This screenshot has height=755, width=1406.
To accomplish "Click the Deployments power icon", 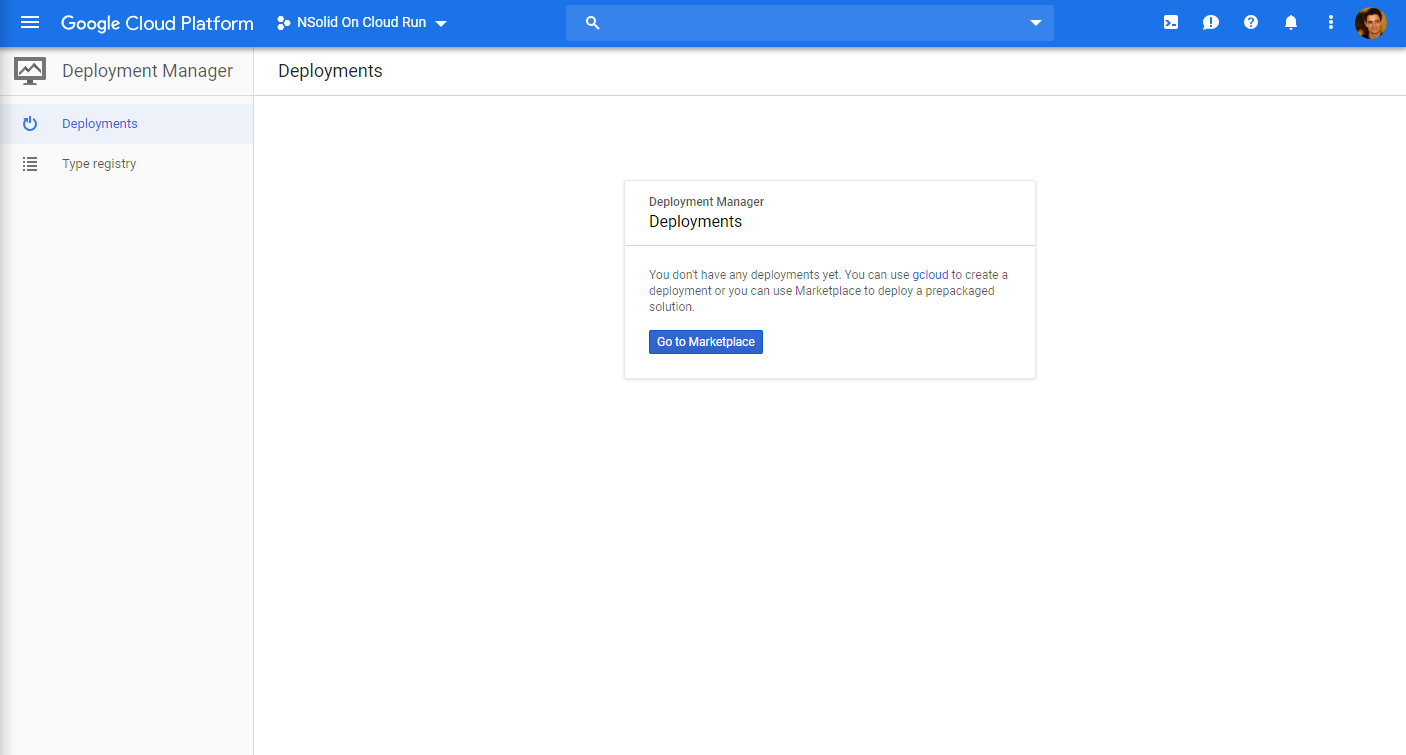I will pos(30,124).
